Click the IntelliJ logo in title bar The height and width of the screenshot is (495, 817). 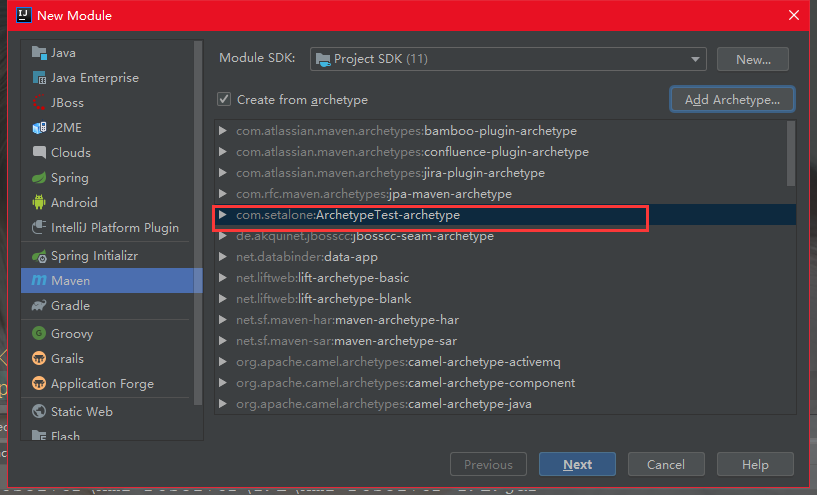[23, 15]
